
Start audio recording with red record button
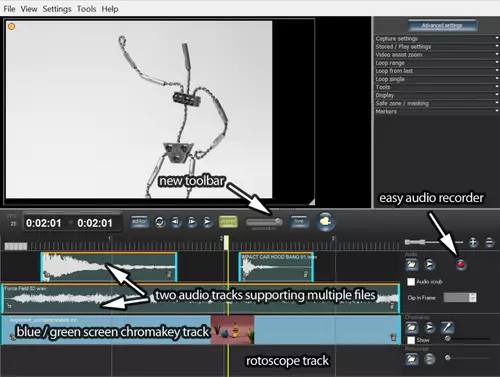click(x=461, y=265)
